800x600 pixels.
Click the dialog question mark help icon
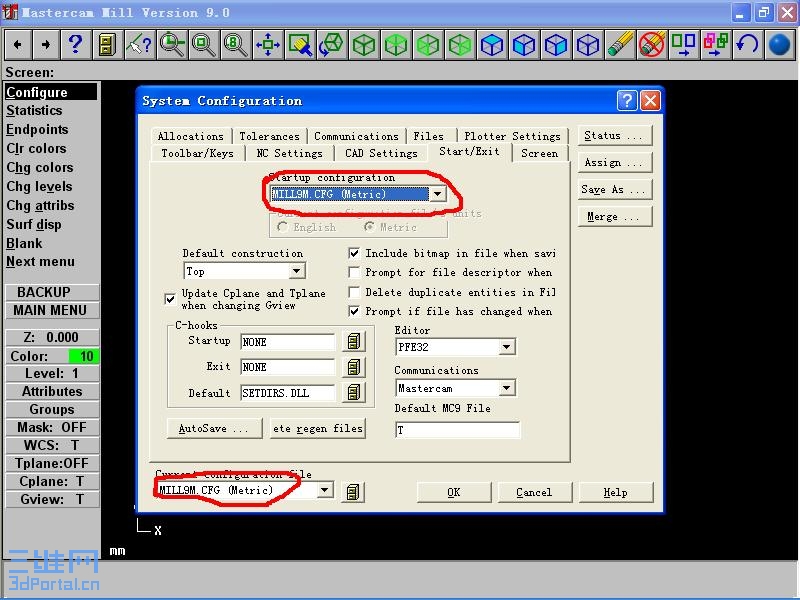[627, 101]
